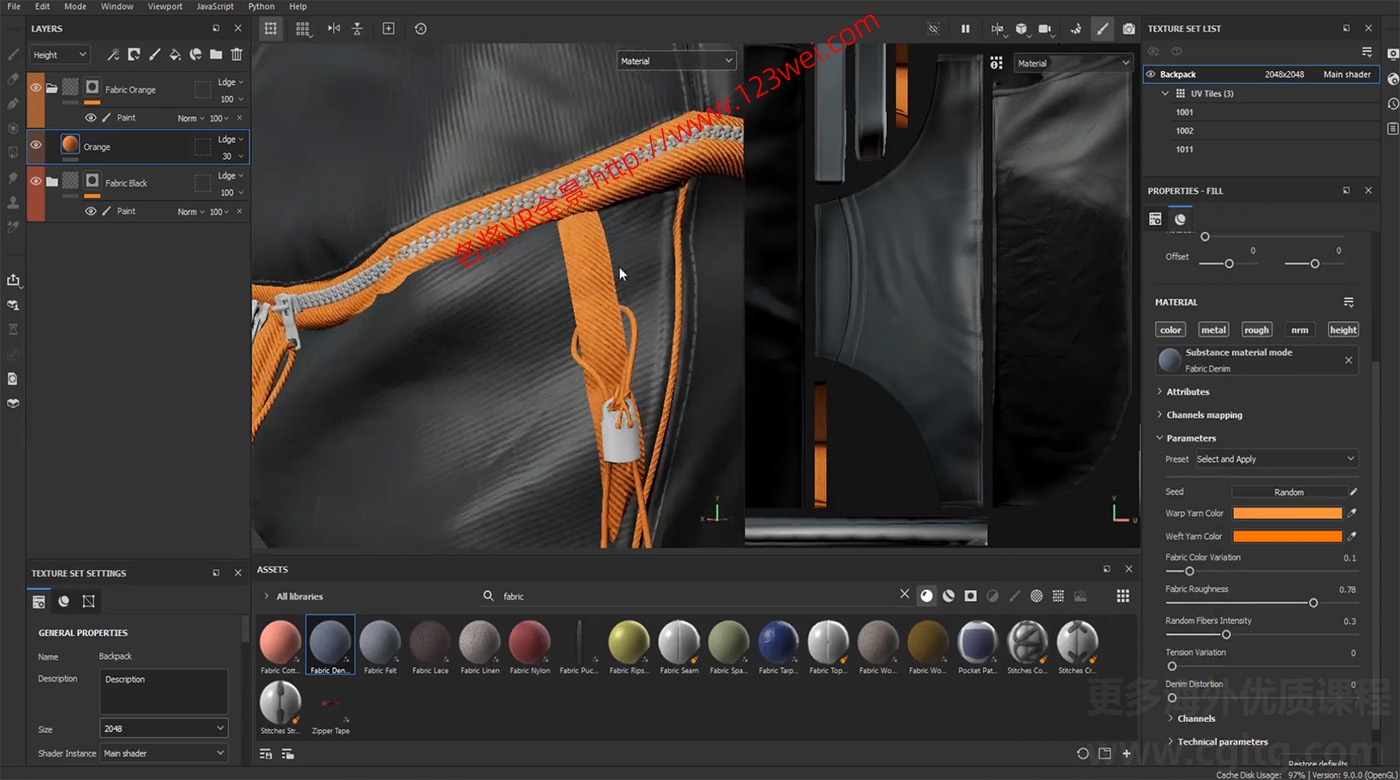Hide the Fabric Orange layer

click(x=37, y=87)
